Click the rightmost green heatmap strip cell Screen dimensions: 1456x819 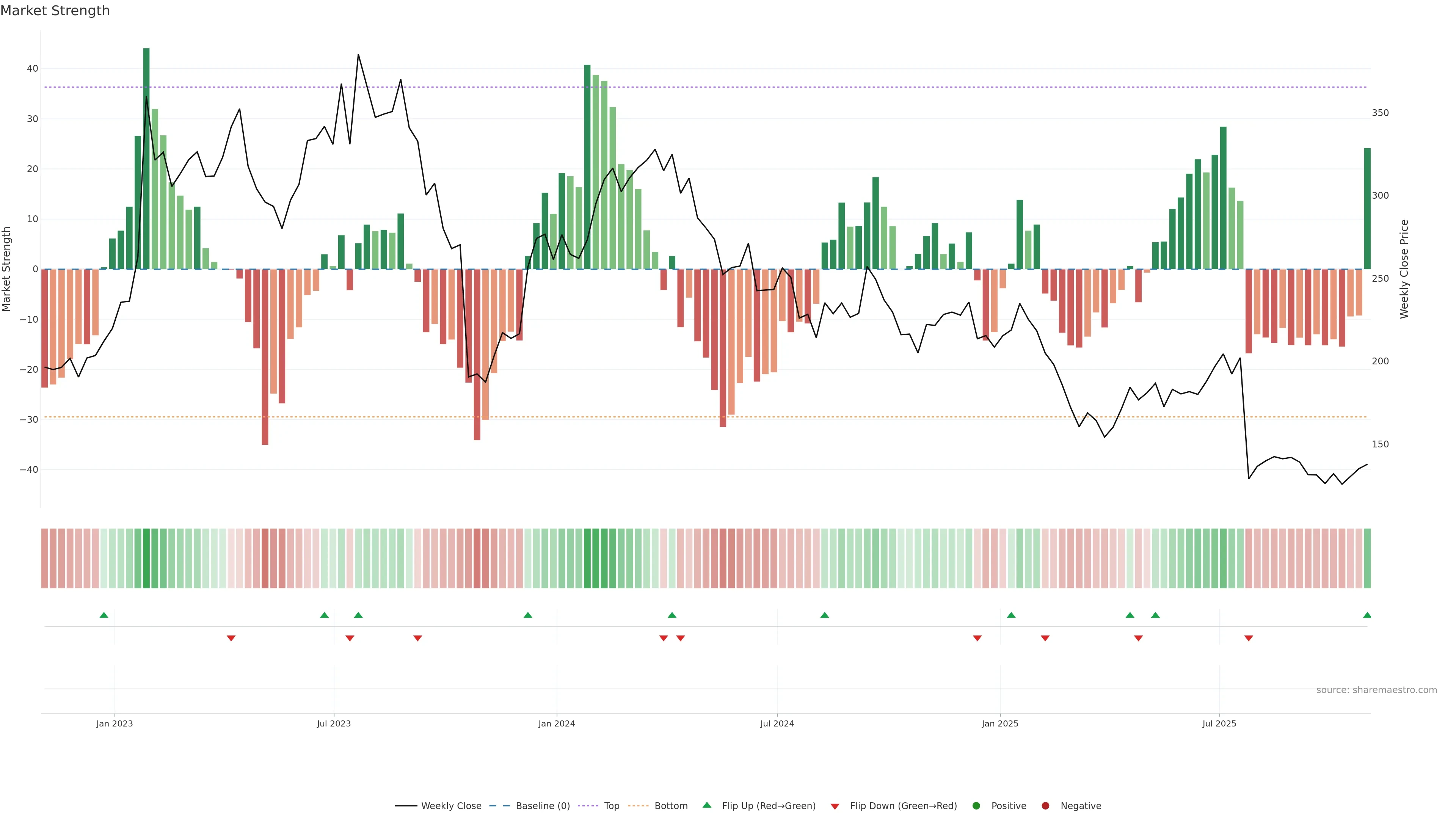pos(1367,558)
